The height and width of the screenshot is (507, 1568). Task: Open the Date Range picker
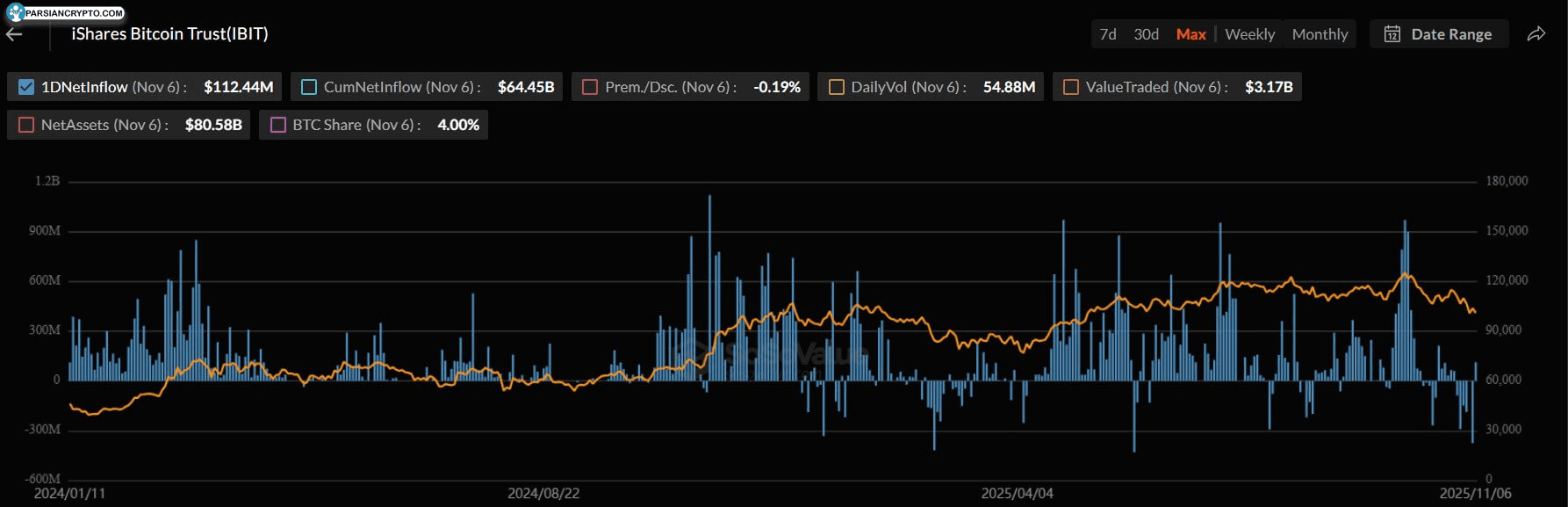1439,34
